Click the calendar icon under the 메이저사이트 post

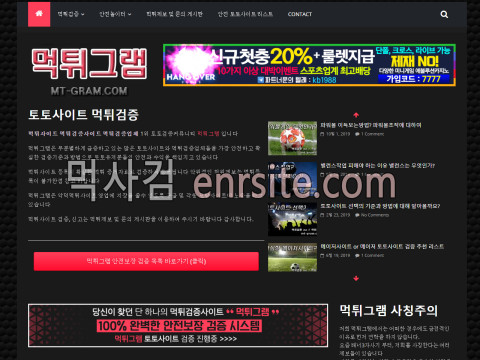coord(322,256)
